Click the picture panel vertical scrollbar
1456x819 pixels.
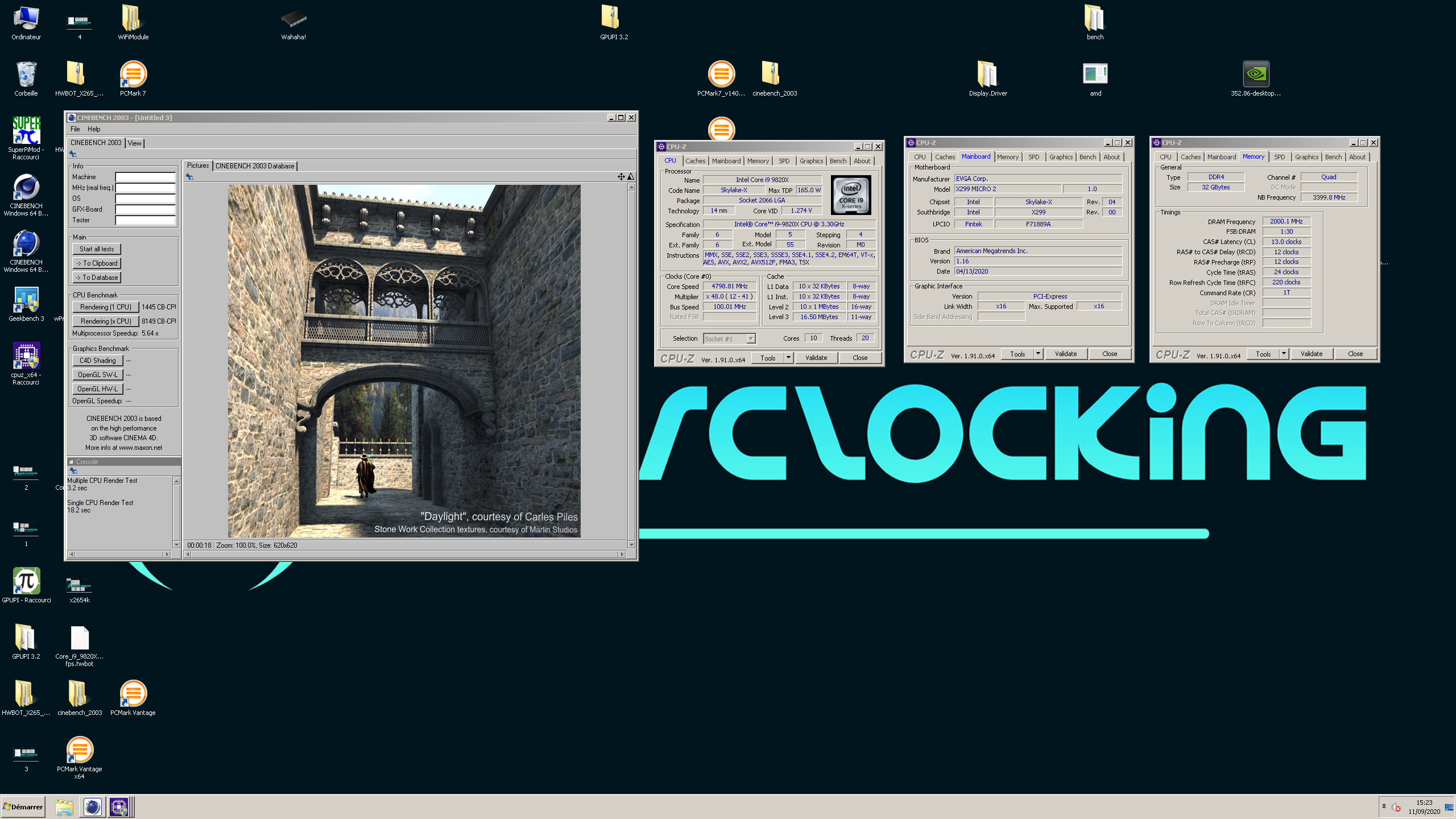click(631, 366)
